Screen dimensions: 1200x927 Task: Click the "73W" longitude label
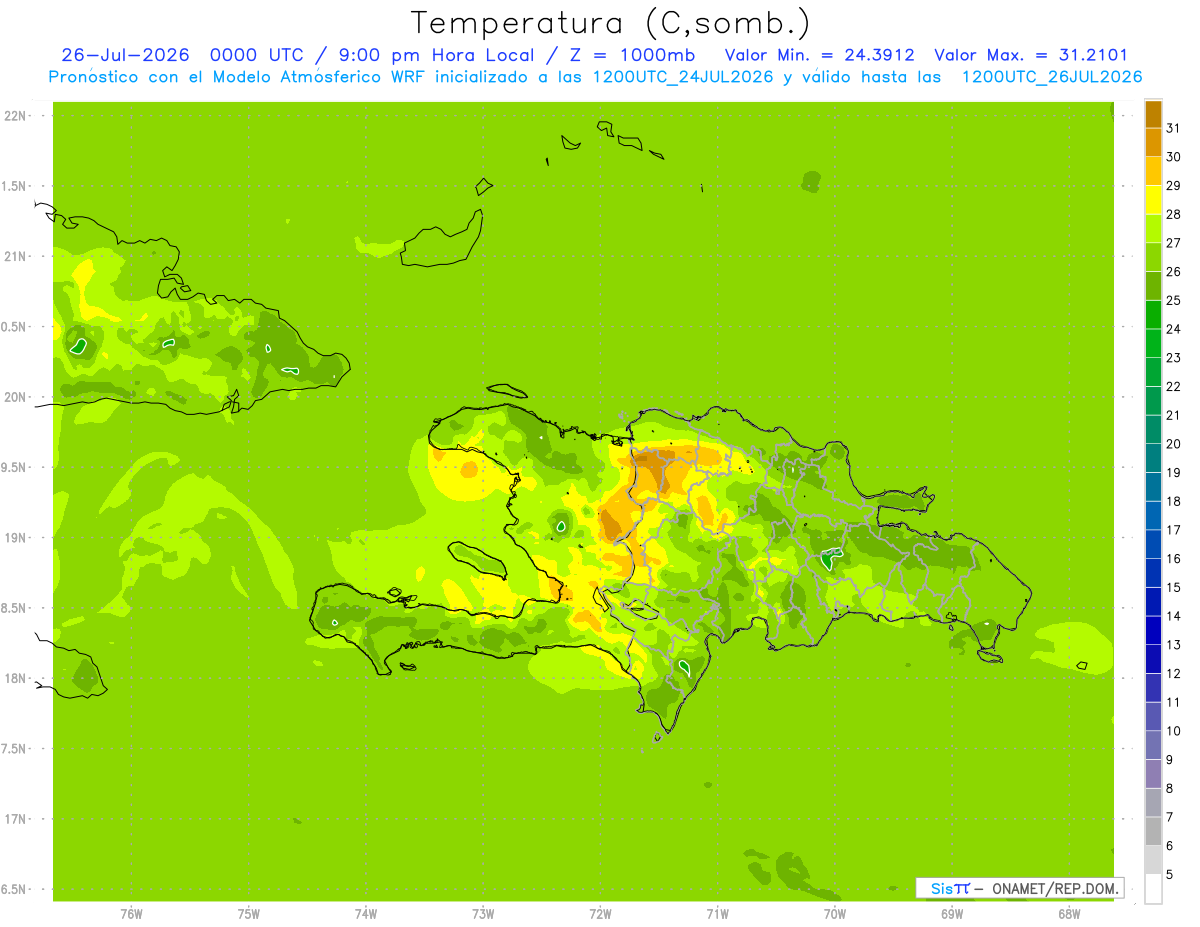(x=483, y=915)
